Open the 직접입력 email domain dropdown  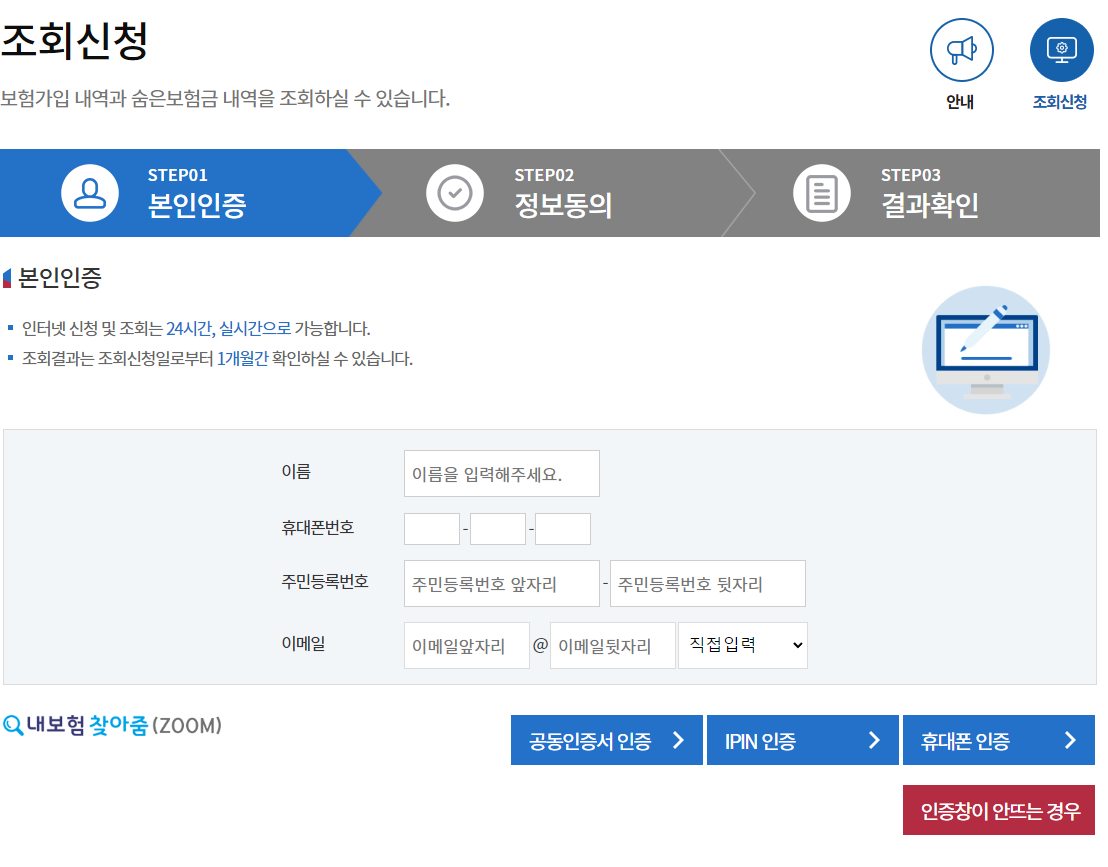point(743,645)
